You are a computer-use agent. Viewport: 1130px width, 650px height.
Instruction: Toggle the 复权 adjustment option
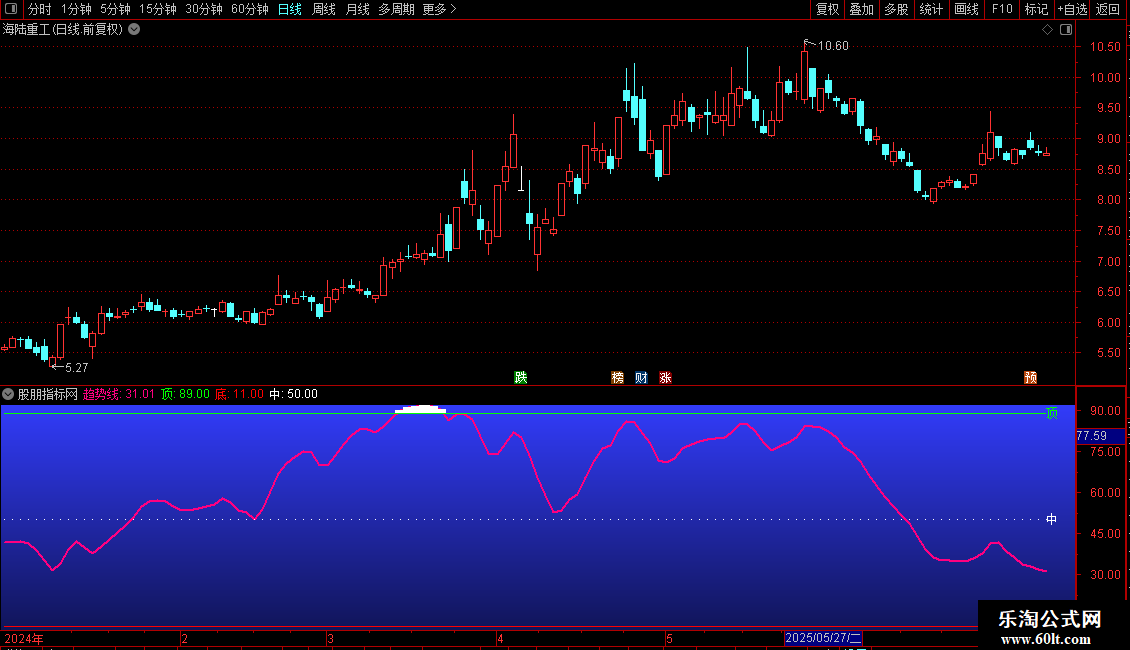827,9
